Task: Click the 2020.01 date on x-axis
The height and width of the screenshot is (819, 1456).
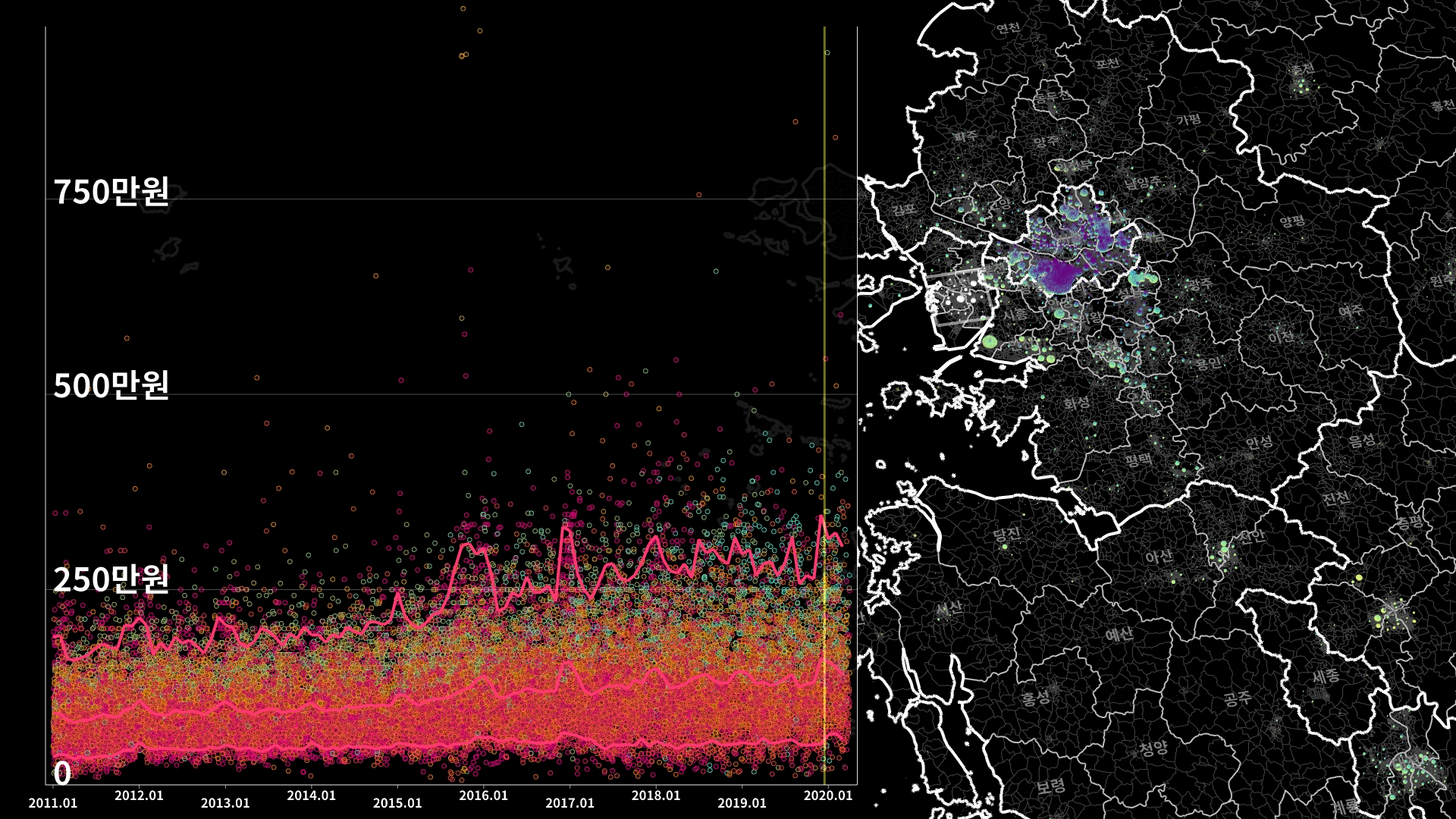Action: 828,795
